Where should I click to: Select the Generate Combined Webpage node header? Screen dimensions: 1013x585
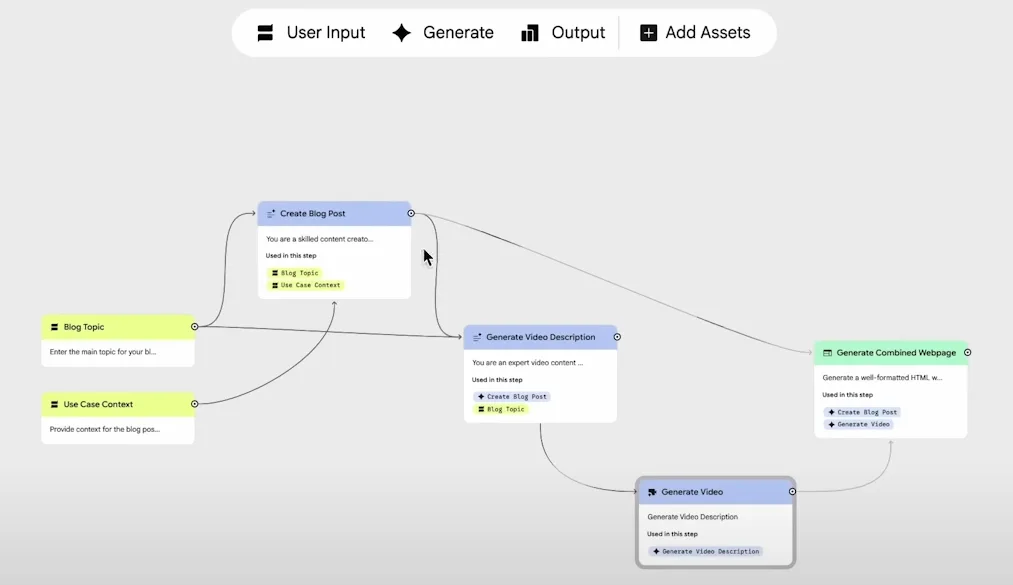pyautogui.click(x=891, y=353)
